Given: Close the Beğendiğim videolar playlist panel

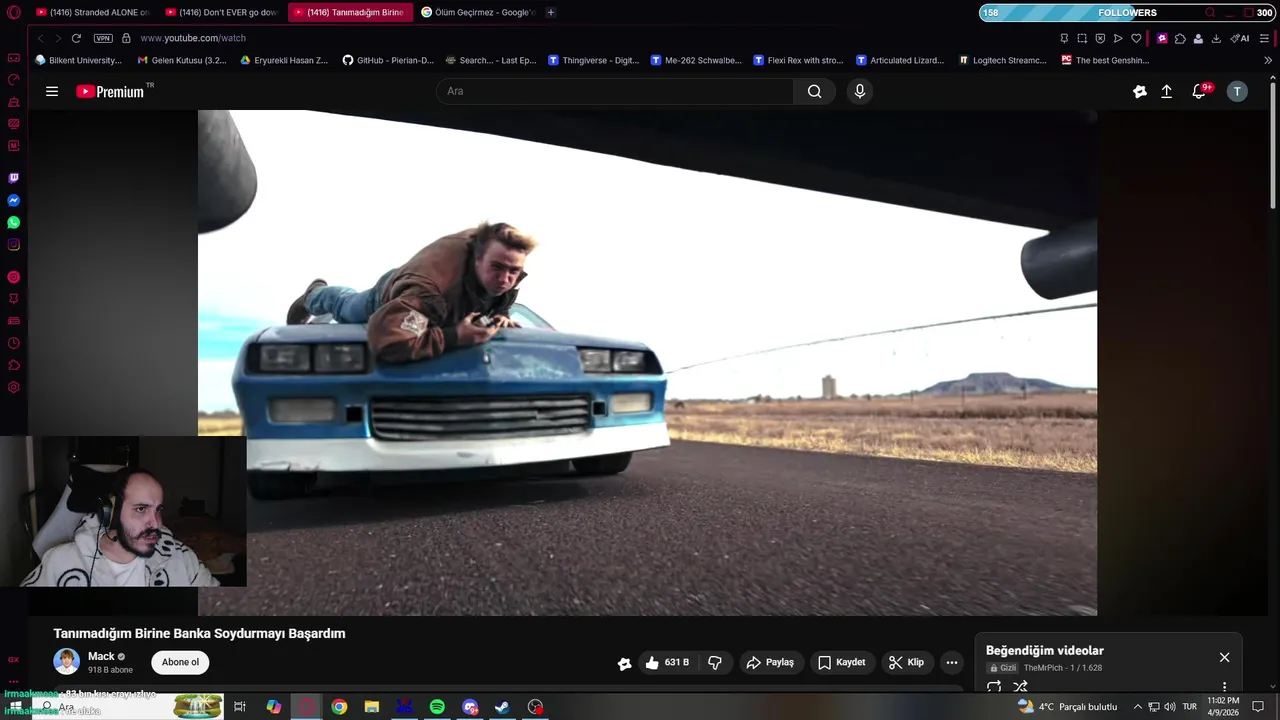Looking at the screenshot, I should [1224, 657].
